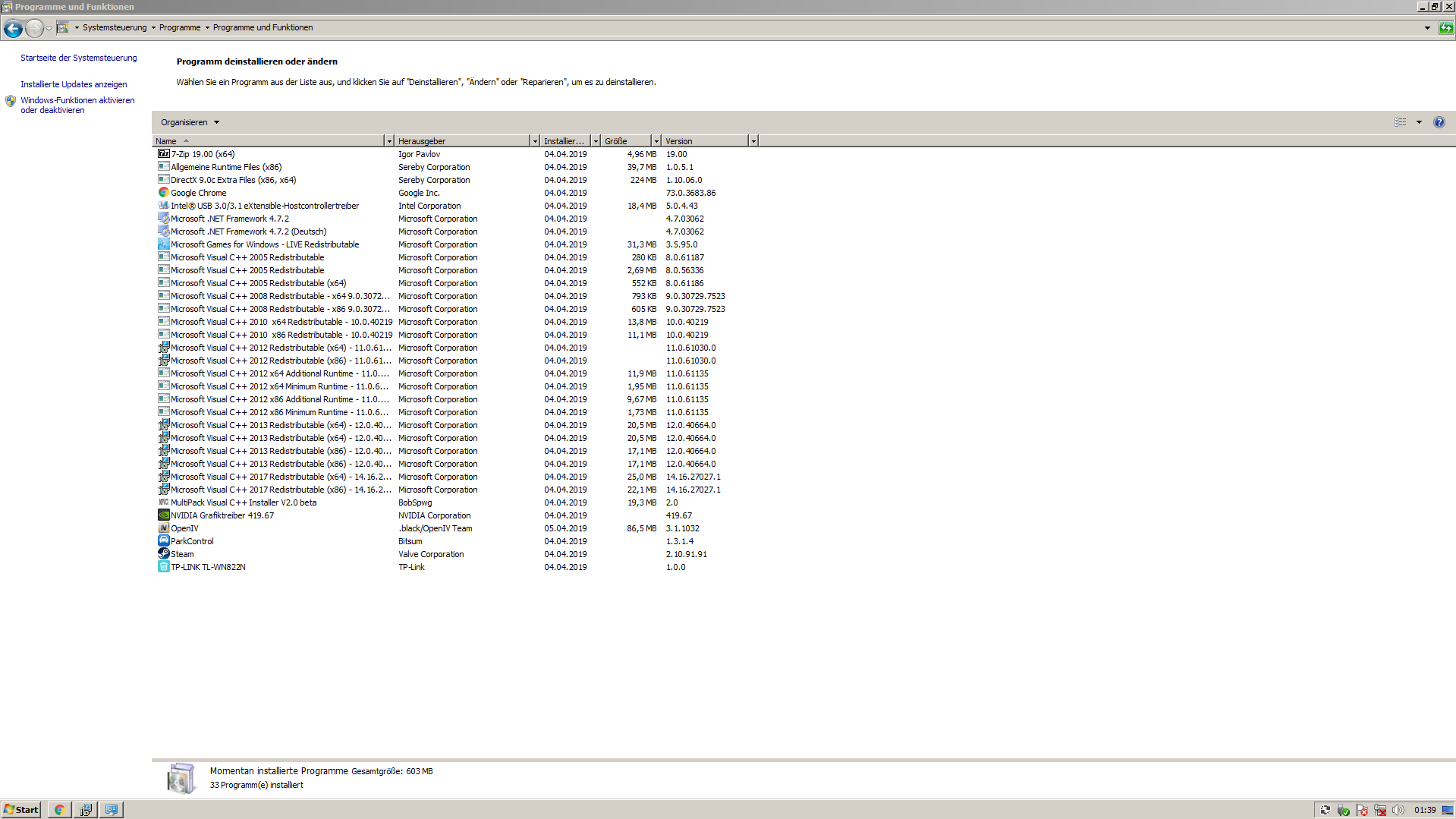Open Windows-Funktionen aktivieren oder deaktivieren

(x=77, y=105)
